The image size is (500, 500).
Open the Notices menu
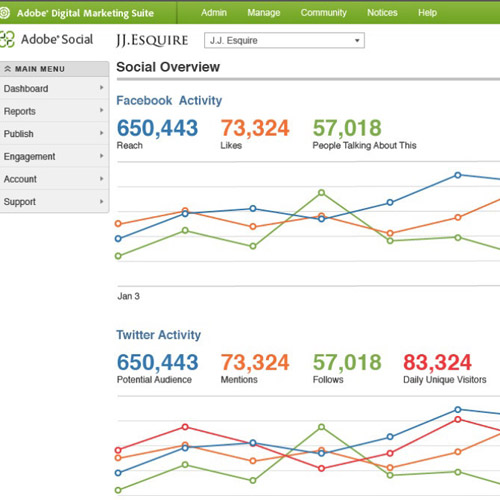(382, 13)
